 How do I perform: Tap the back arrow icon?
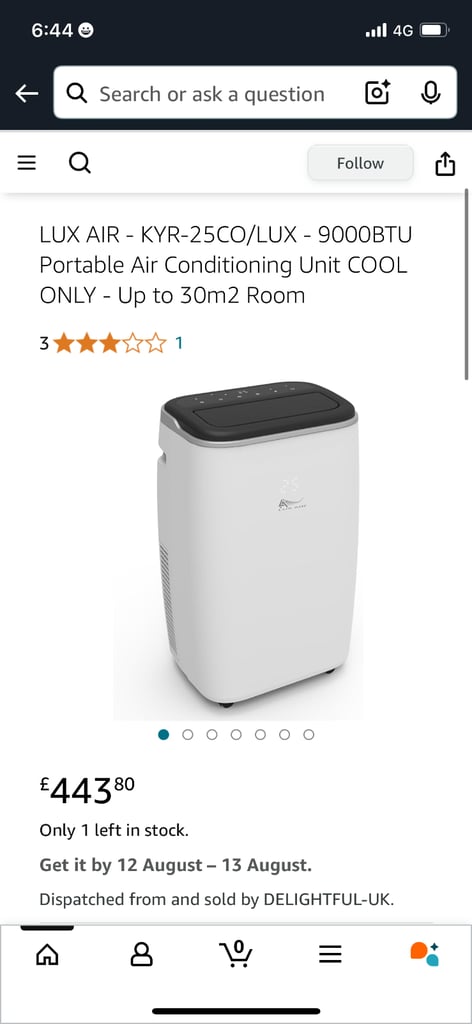26,93
